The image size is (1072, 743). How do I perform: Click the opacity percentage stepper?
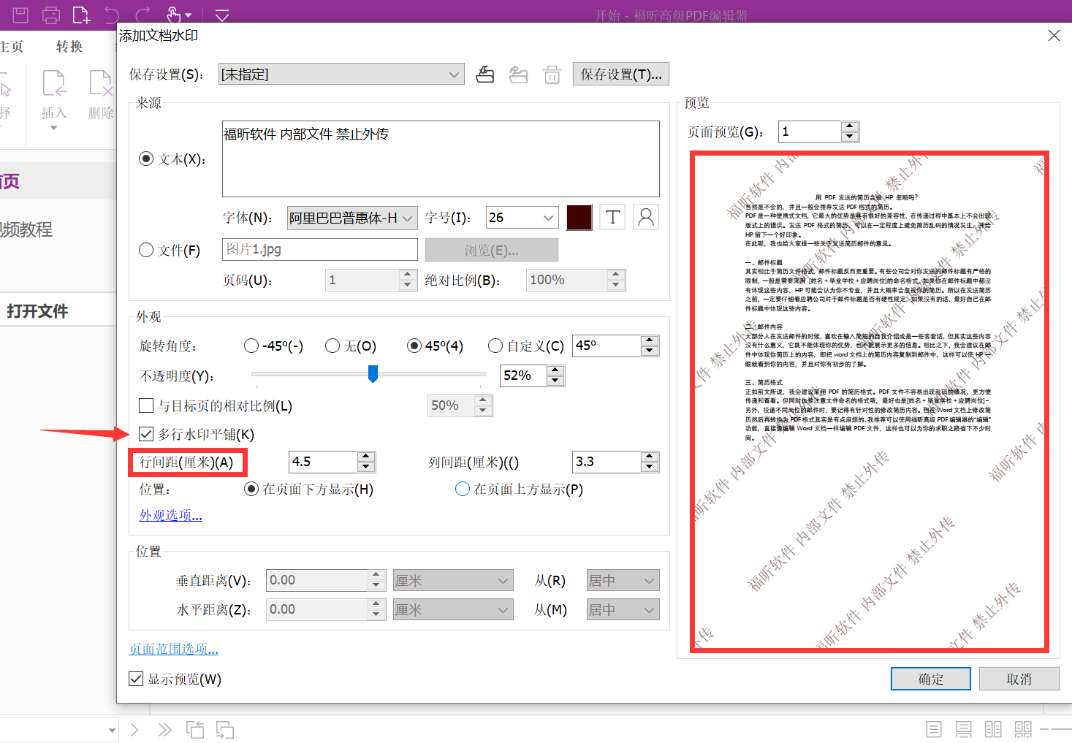555,375
